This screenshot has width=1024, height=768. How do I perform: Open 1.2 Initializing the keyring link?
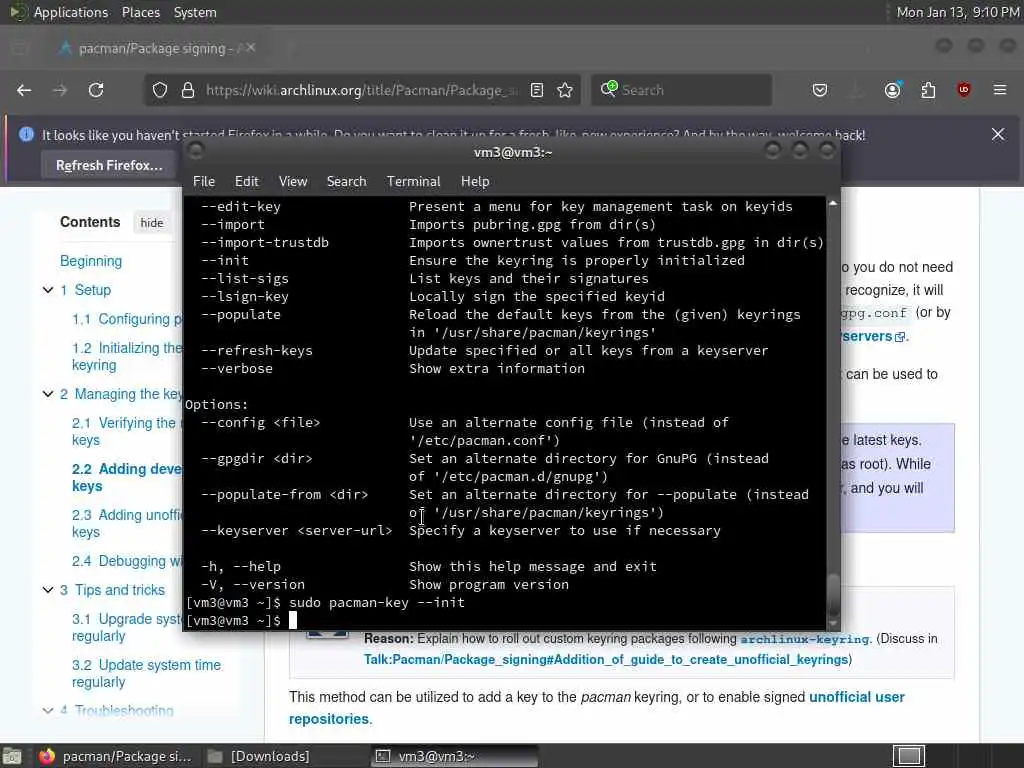pyautogui.click(x=127, y=357)
